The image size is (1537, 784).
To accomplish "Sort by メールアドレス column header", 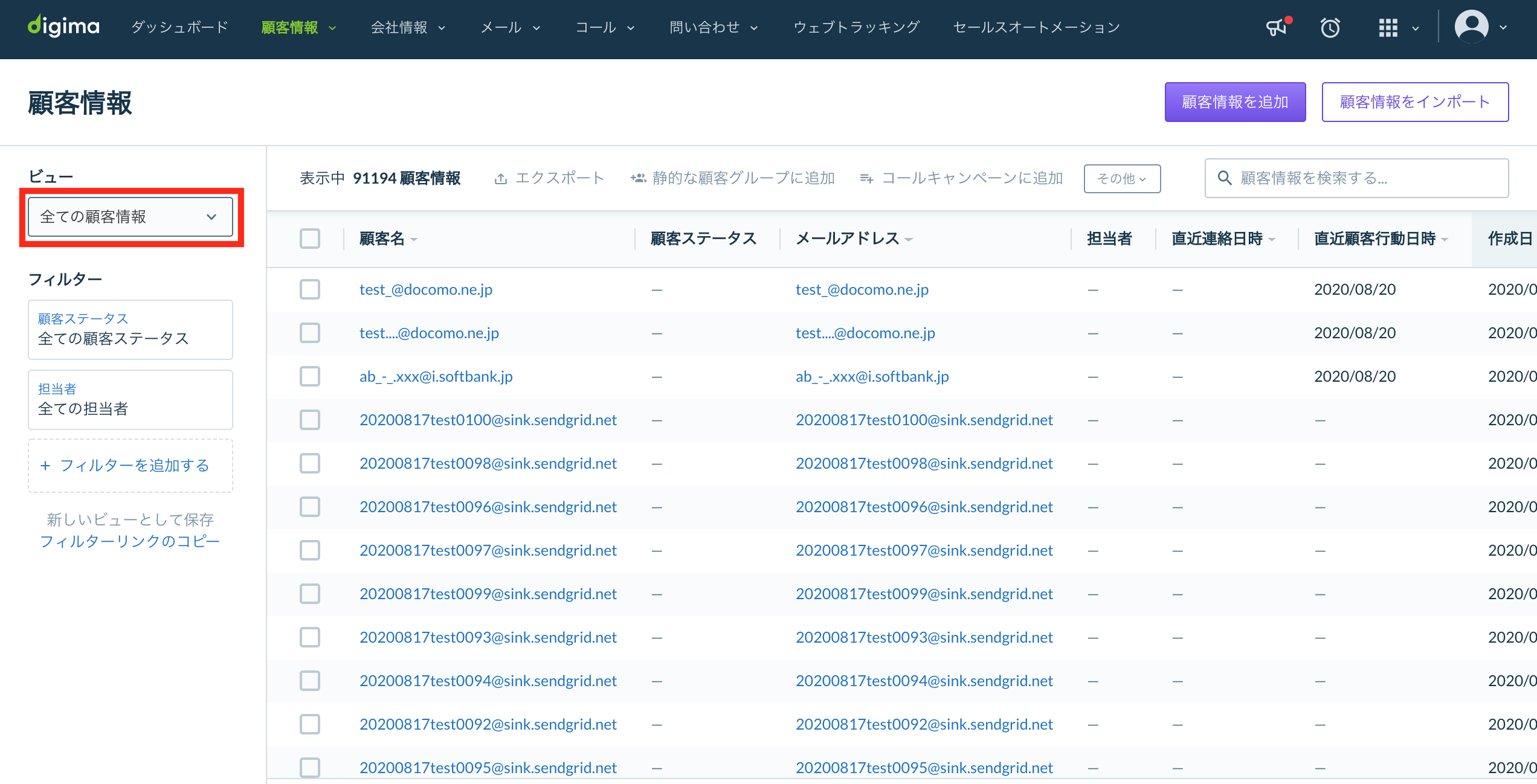I will coord(854,239).
